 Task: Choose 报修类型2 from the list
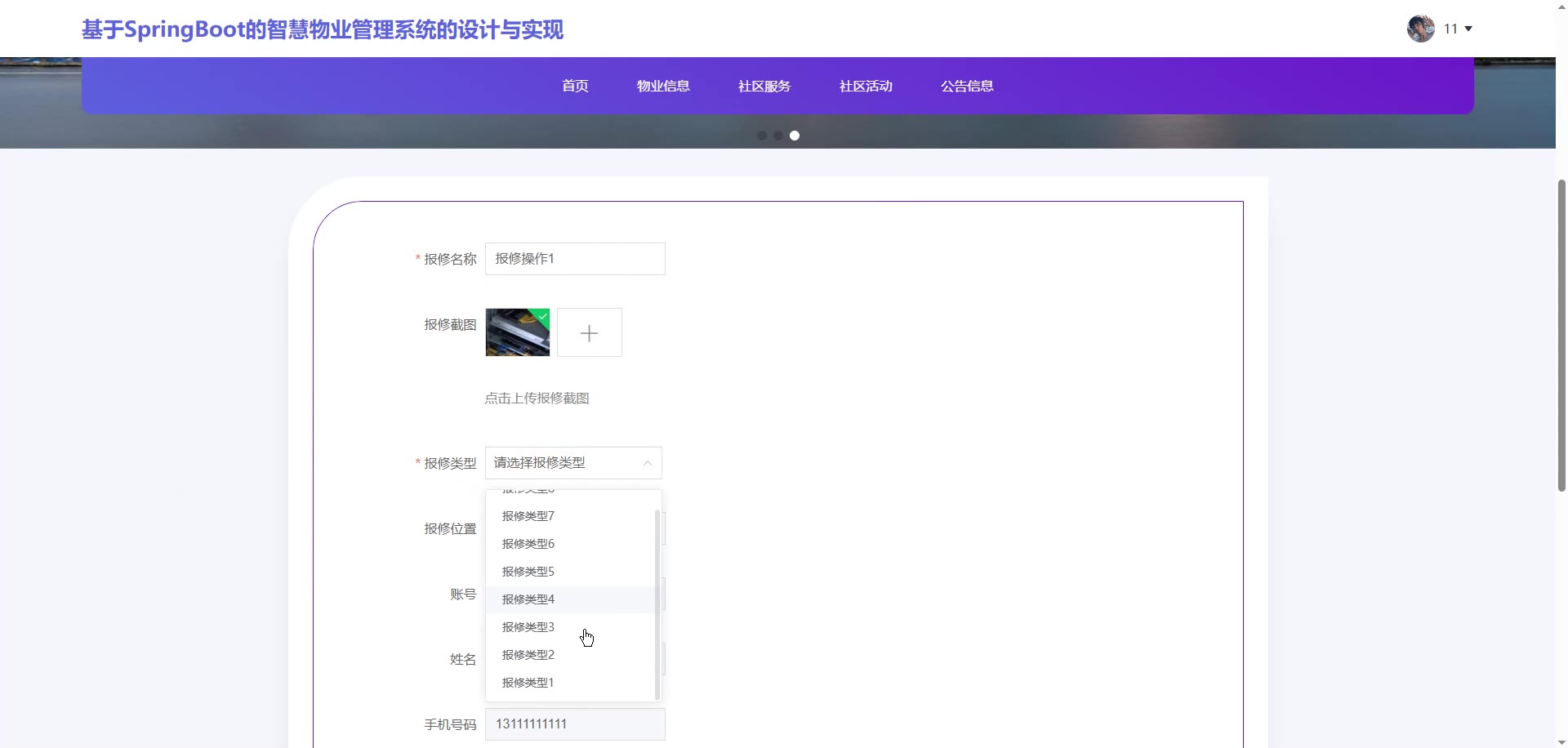pos(528,655)
